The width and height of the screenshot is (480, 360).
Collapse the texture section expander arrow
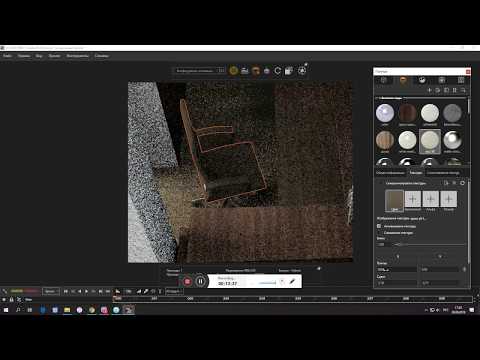tap(380, 183)
